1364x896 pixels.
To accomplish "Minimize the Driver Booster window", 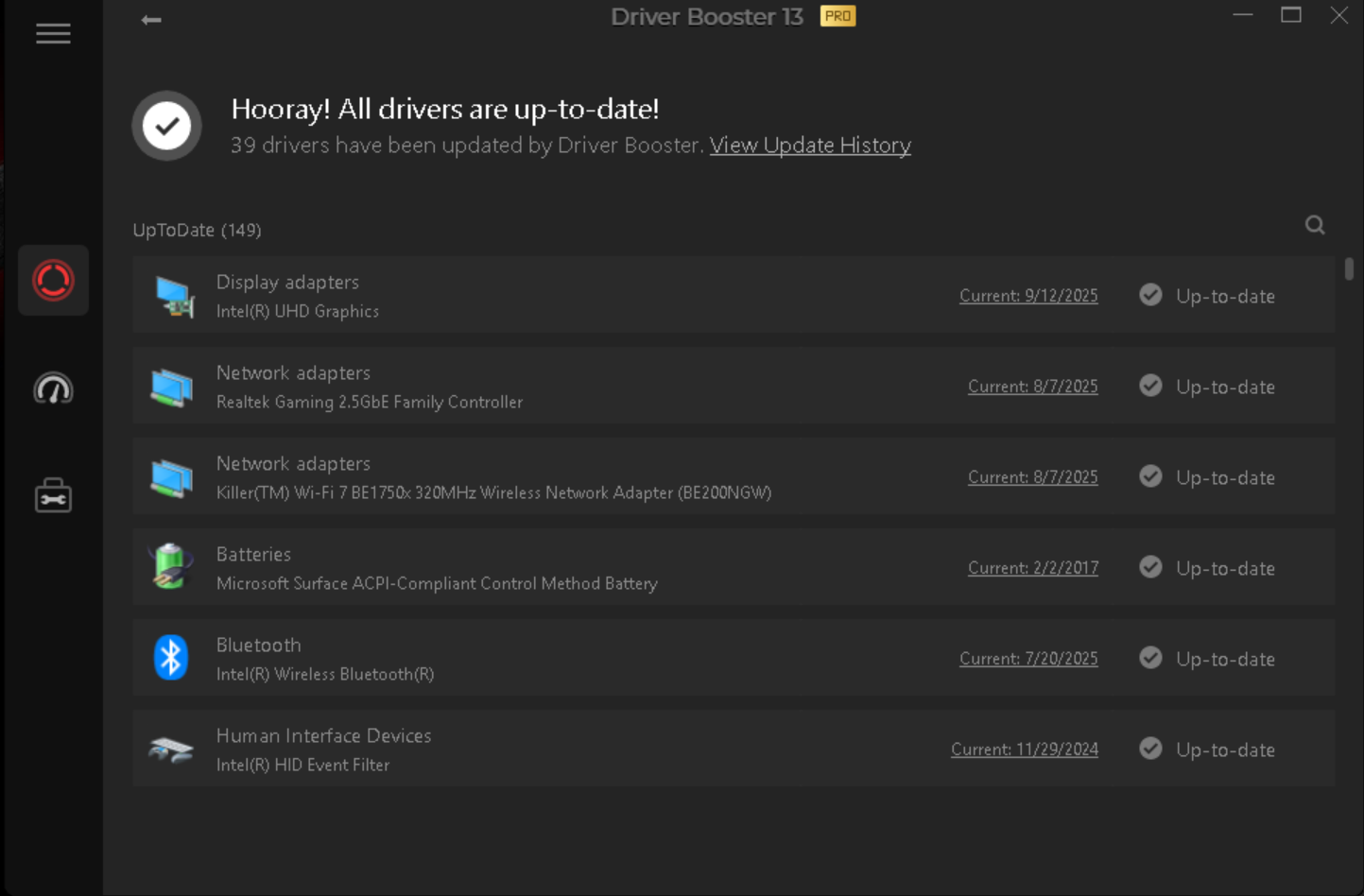I will (1243, 15).
